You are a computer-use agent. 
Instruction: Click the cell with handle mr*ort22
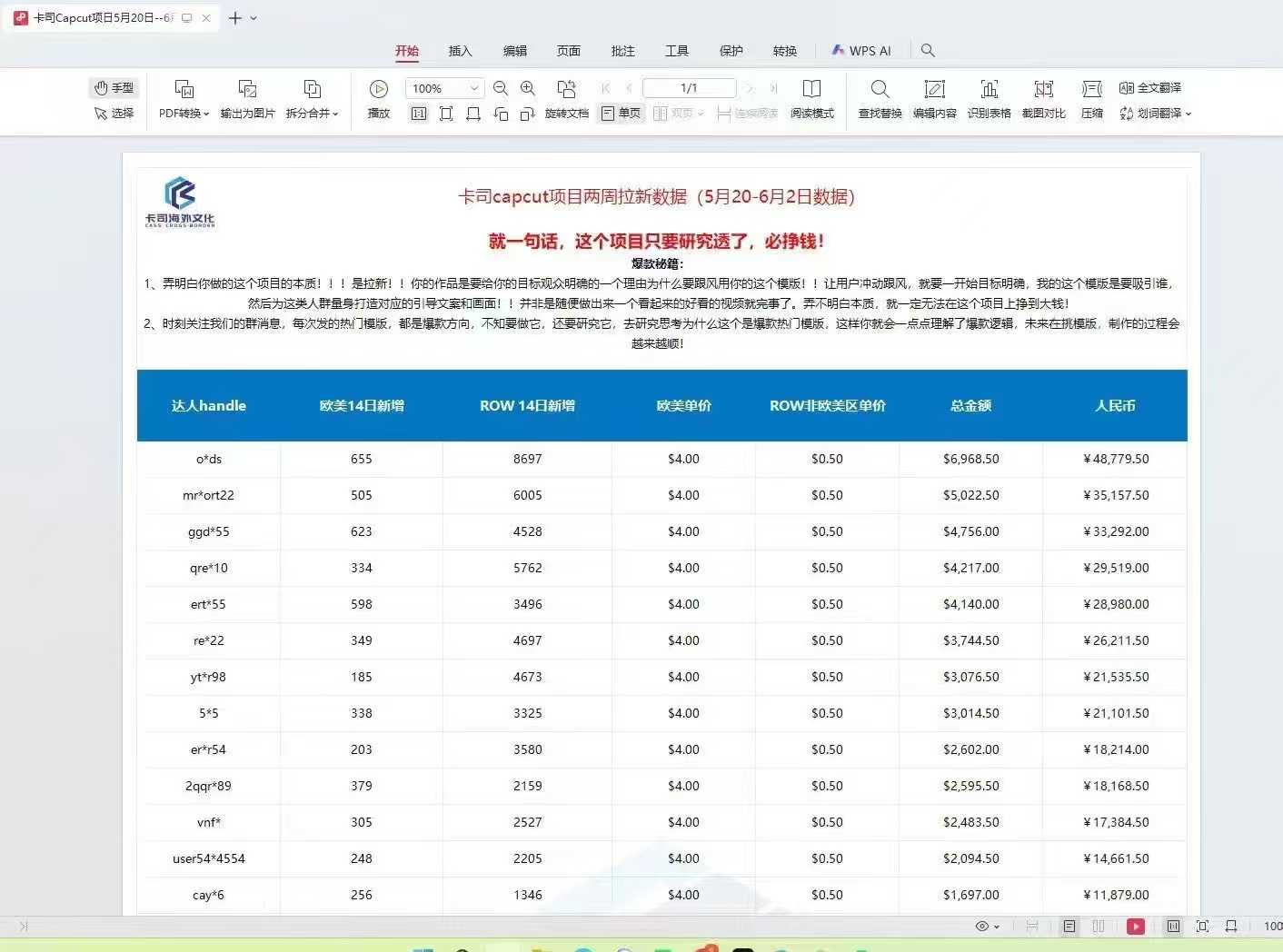point(208,495)
